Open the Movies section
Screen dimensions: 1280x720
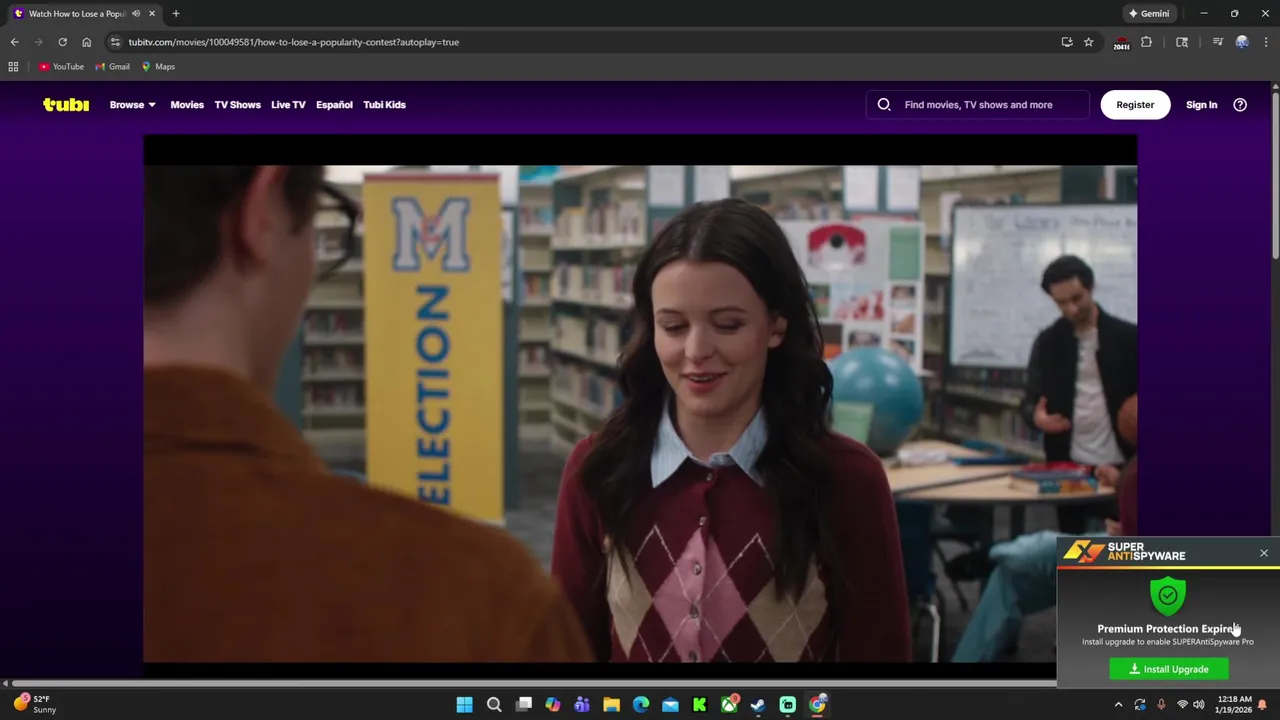pyautogui.click(x=187, y=104)
